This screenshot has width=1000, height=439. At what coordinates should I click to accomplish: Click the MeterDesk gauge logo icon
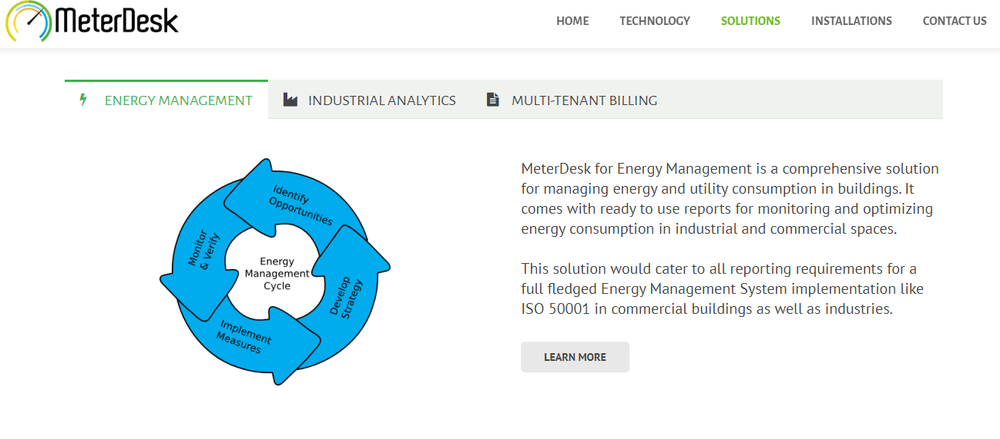pos(29,21)
